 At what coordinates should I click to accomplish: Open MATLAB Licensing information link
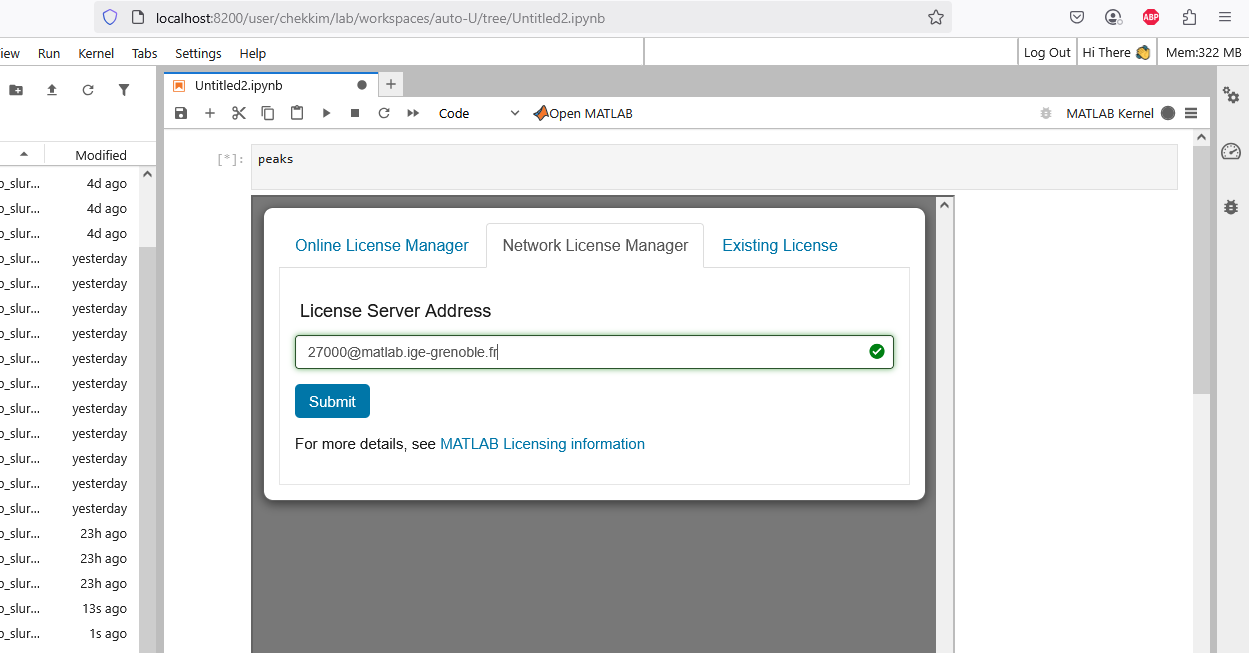coord(542,444)
